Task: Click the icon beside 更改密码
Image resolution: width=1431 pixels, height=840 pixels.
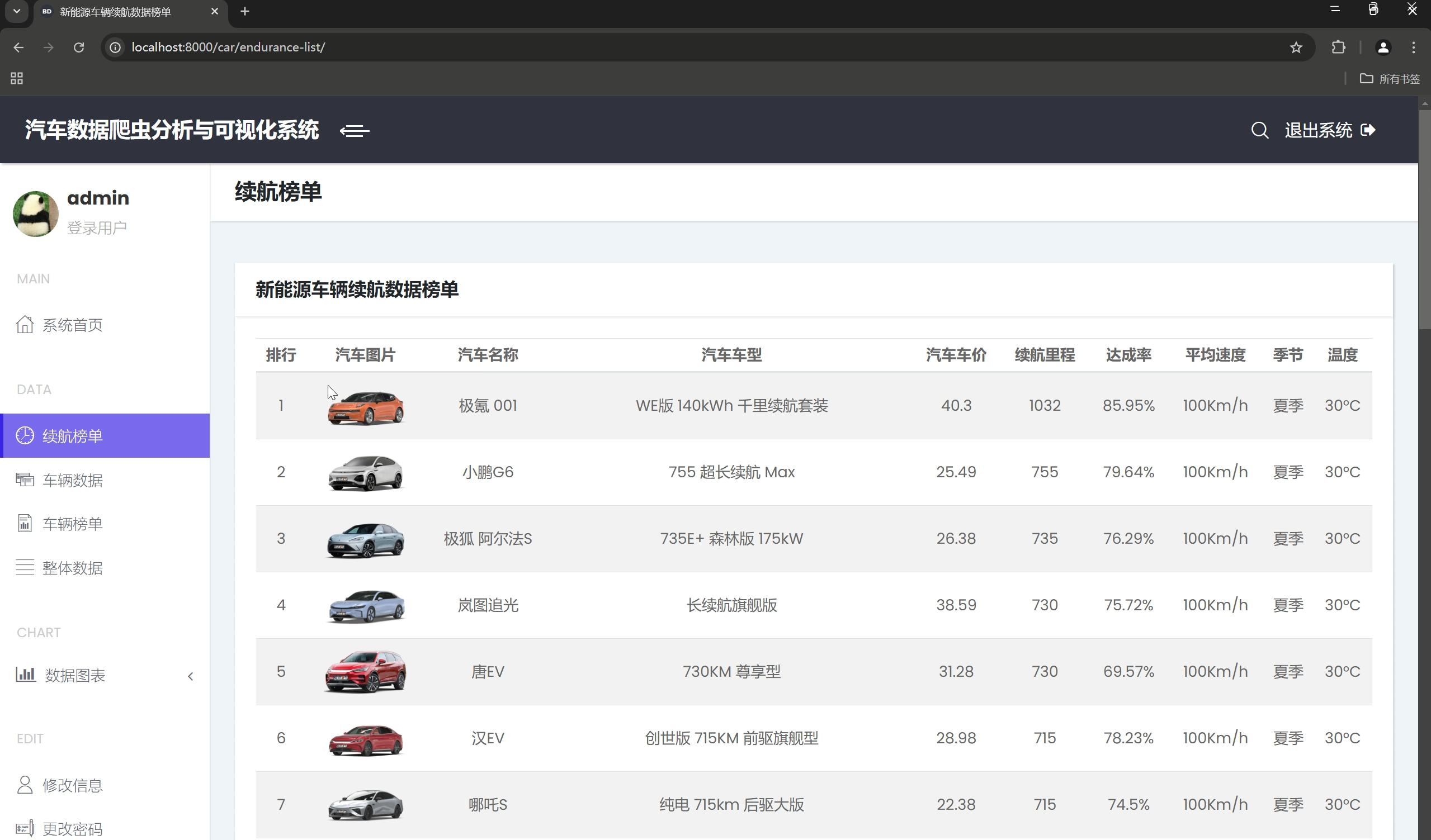Action: 25,829
